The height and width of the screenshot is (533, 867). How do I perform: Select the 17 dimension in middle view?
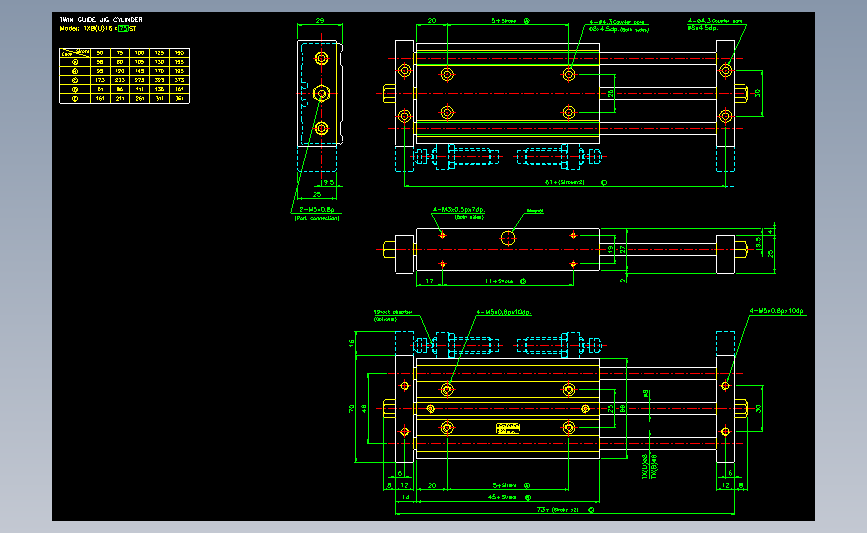[430, 281]
